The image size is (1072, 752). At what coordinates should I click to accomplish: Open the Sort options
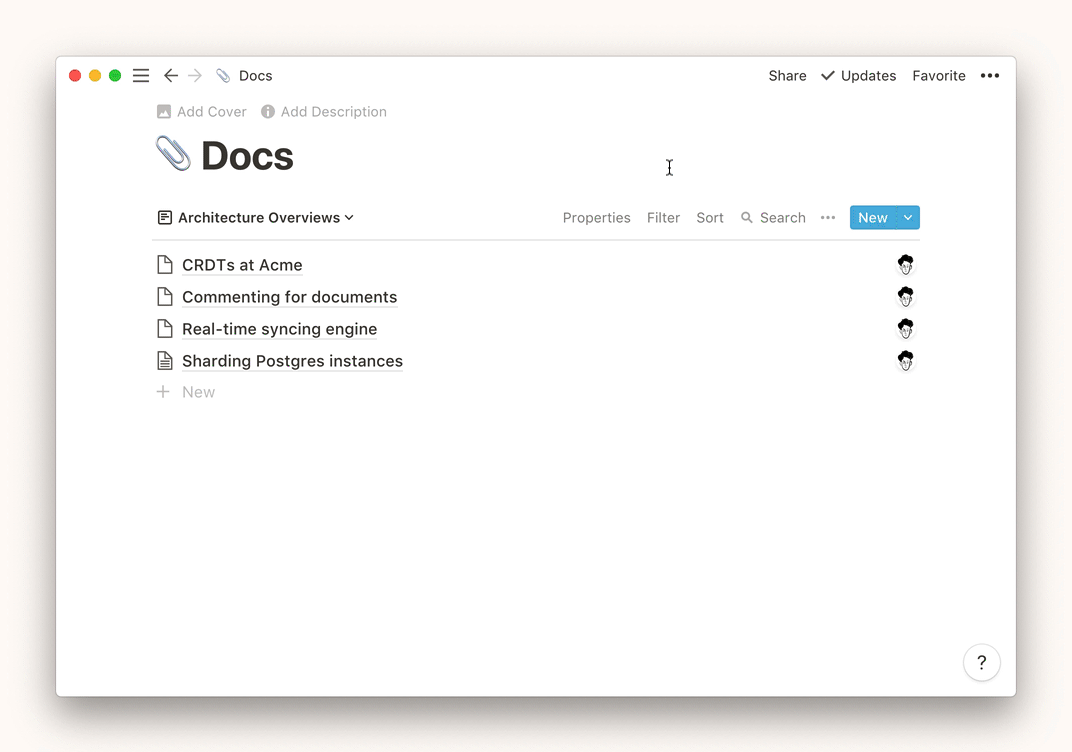point(709,218)
